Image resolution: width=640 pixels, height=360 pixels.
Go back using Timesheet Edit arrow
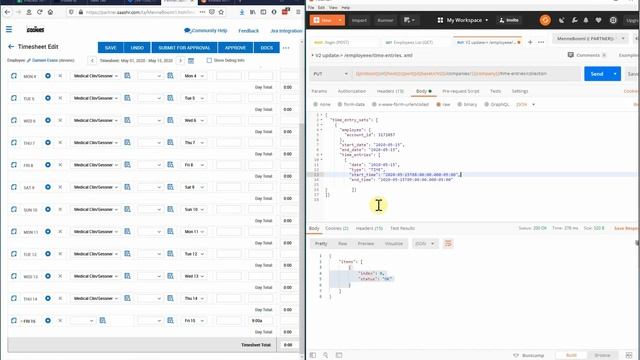(11, 47)
